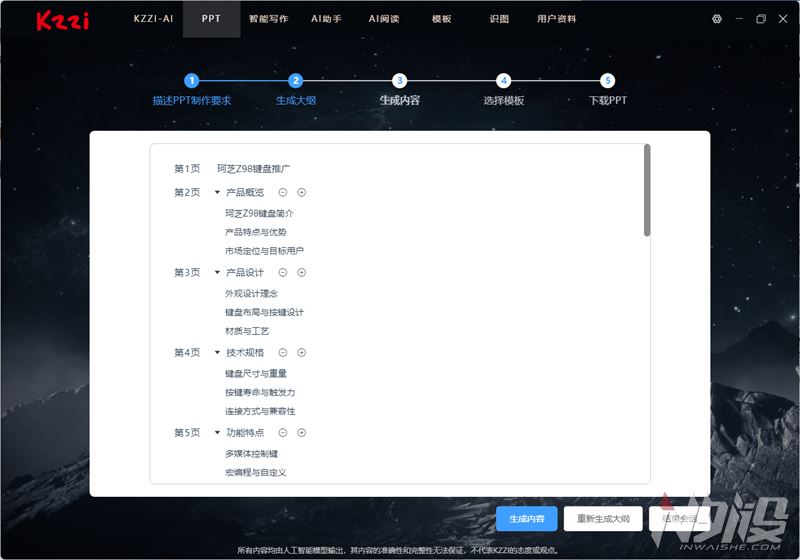Go to step 1 circle 描述PPT制作要求
Viewport: 800px width, 560px height.
click(192, 81)
